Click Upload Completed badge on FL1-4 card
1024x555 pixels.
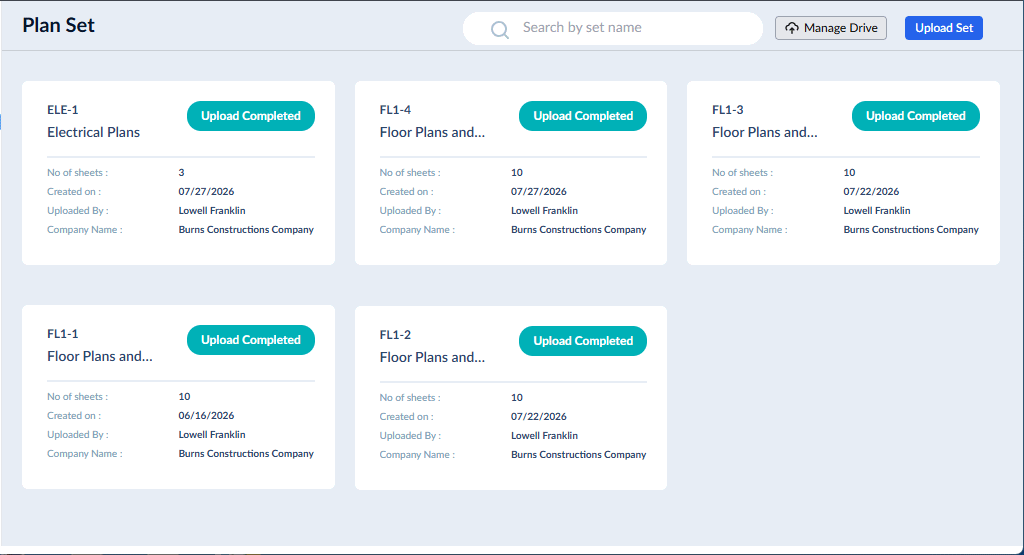click(x=583, y=116)
